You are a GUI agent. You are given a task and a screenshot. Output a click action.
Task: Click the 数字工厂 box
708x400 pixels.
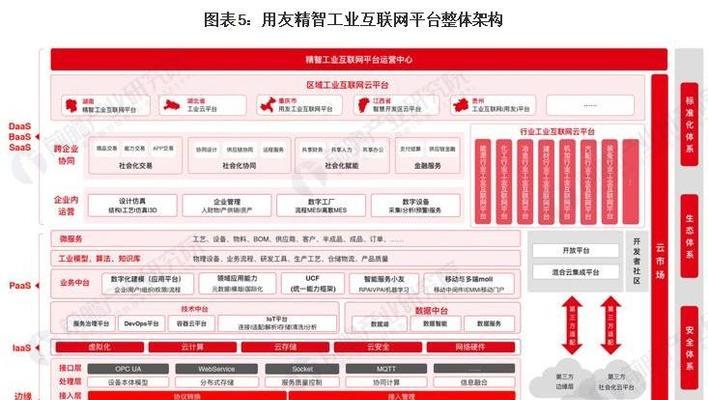(321, 205)
